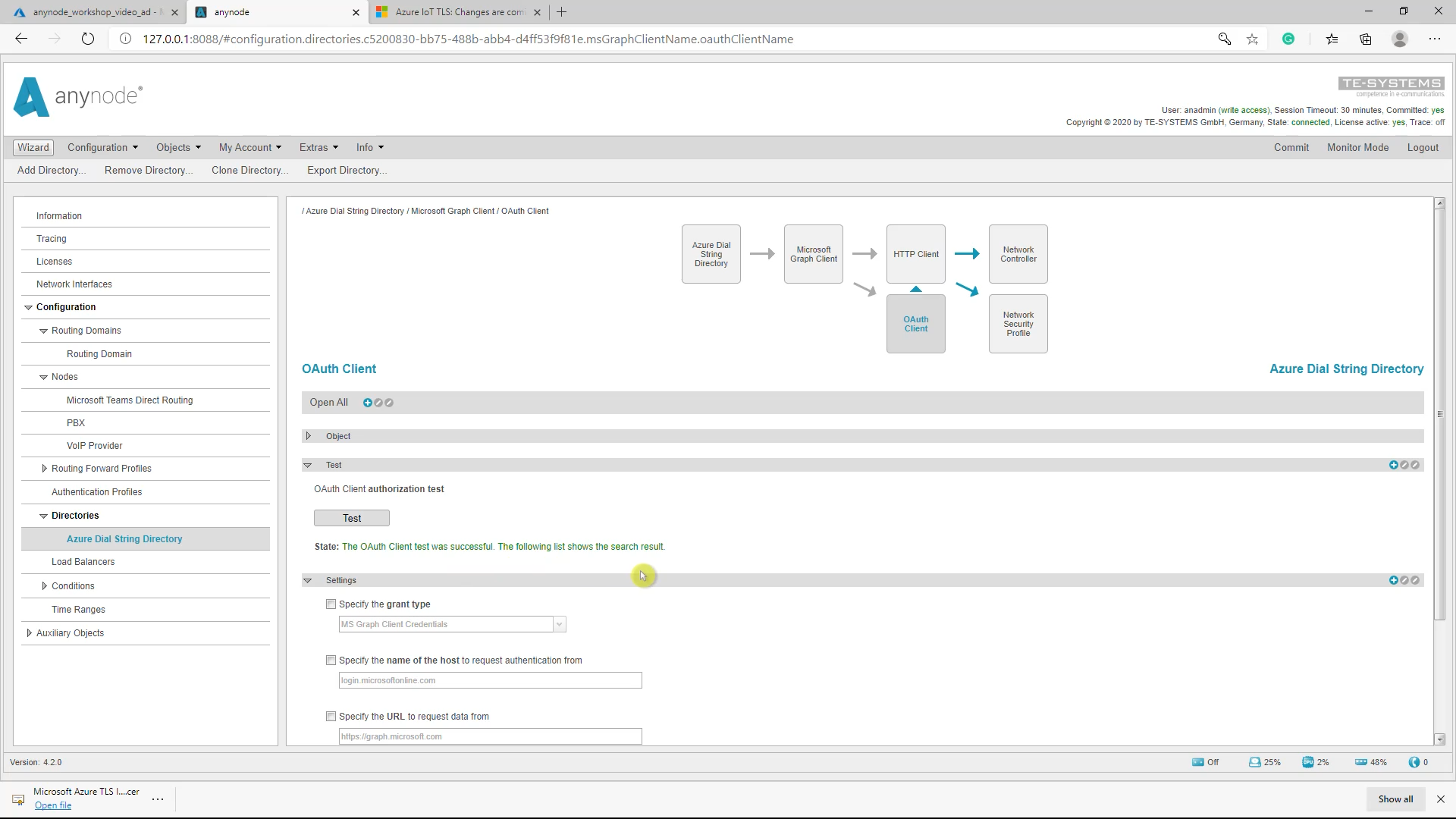Viewport: 1456px width, 819px height.
Task: Click the OAuth Client diagram node
Action: point(916,324)
